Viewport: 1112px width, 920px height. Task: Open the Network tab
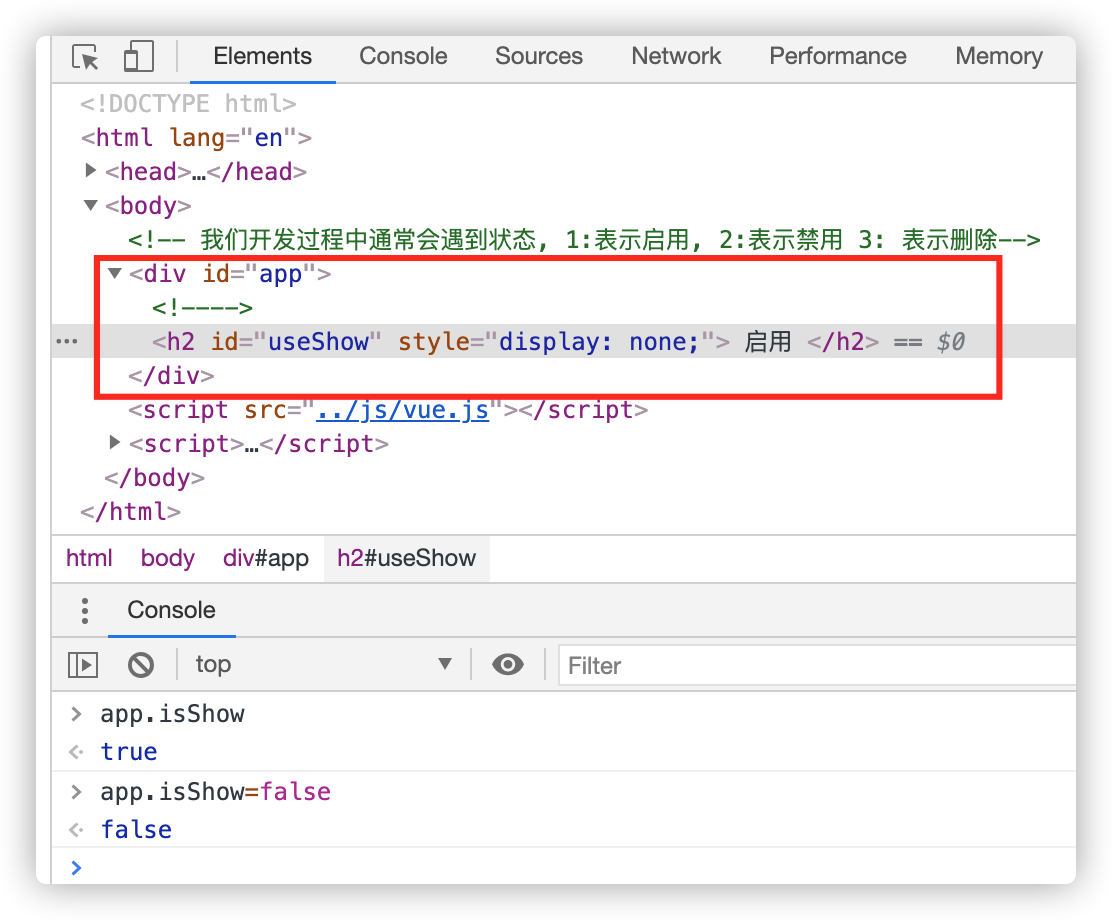tap(676, 56)
